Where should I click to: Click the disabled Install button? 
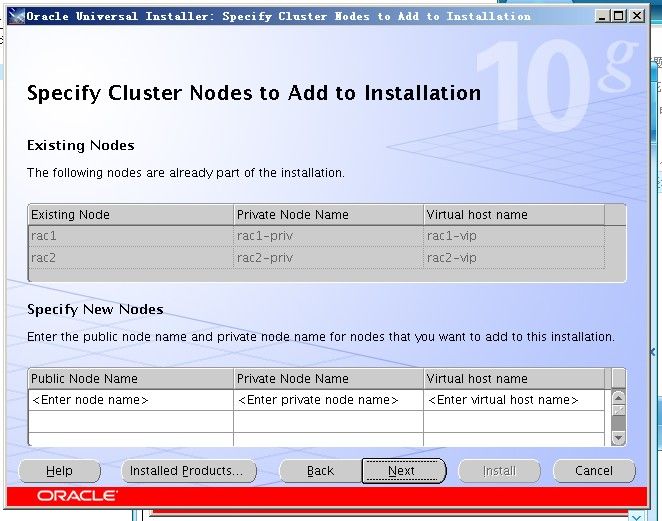coord(499,471)
